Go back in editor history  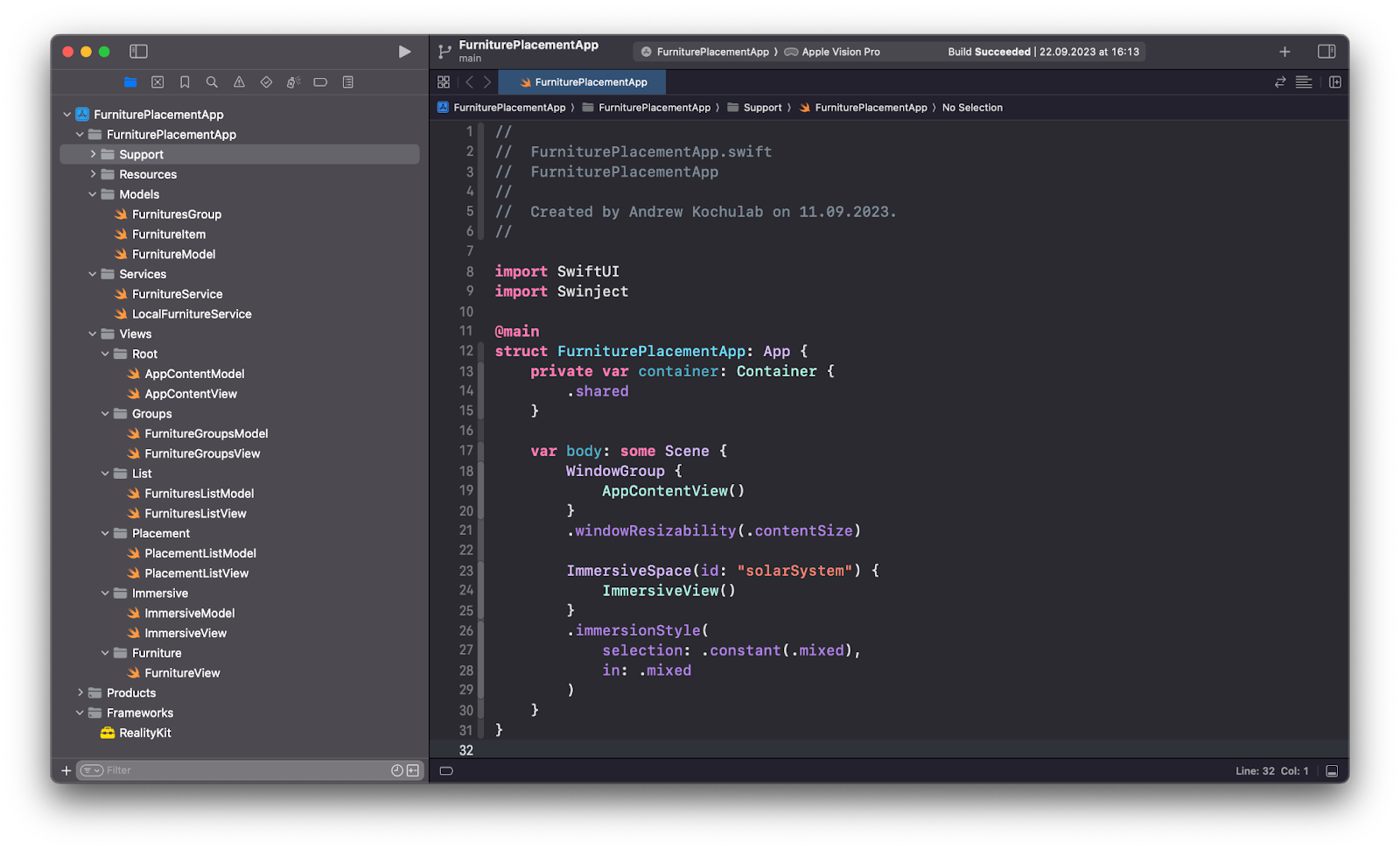(469, 82)
